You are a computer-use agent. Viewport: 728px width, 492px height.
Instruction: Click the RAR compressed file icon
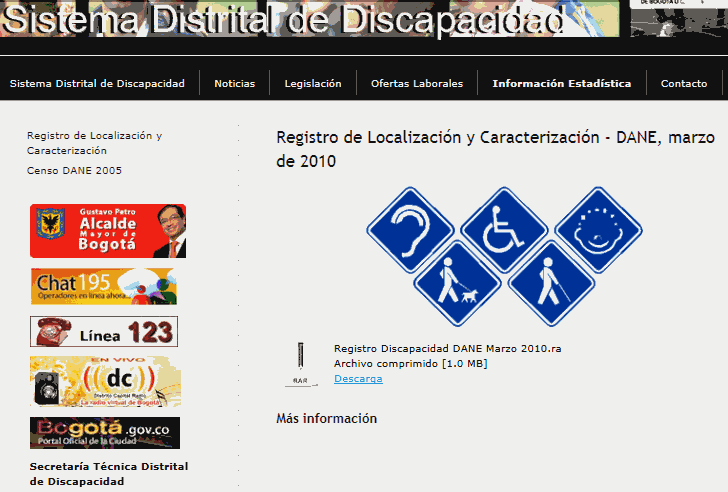click(x=300, y=364)
